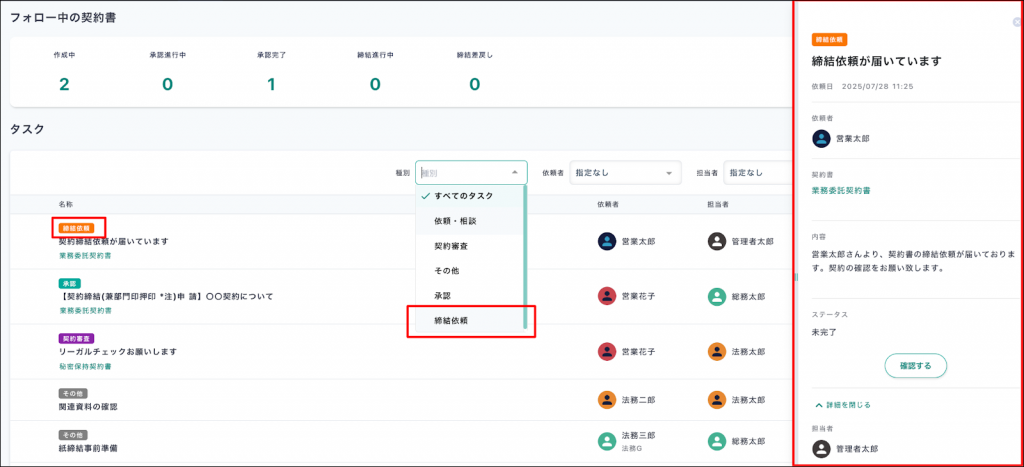The height and width of the screenshot is (467, 1024).
Task: Click the 法務二郎 requester avatar icon
Action: click(x=607, y=400)
